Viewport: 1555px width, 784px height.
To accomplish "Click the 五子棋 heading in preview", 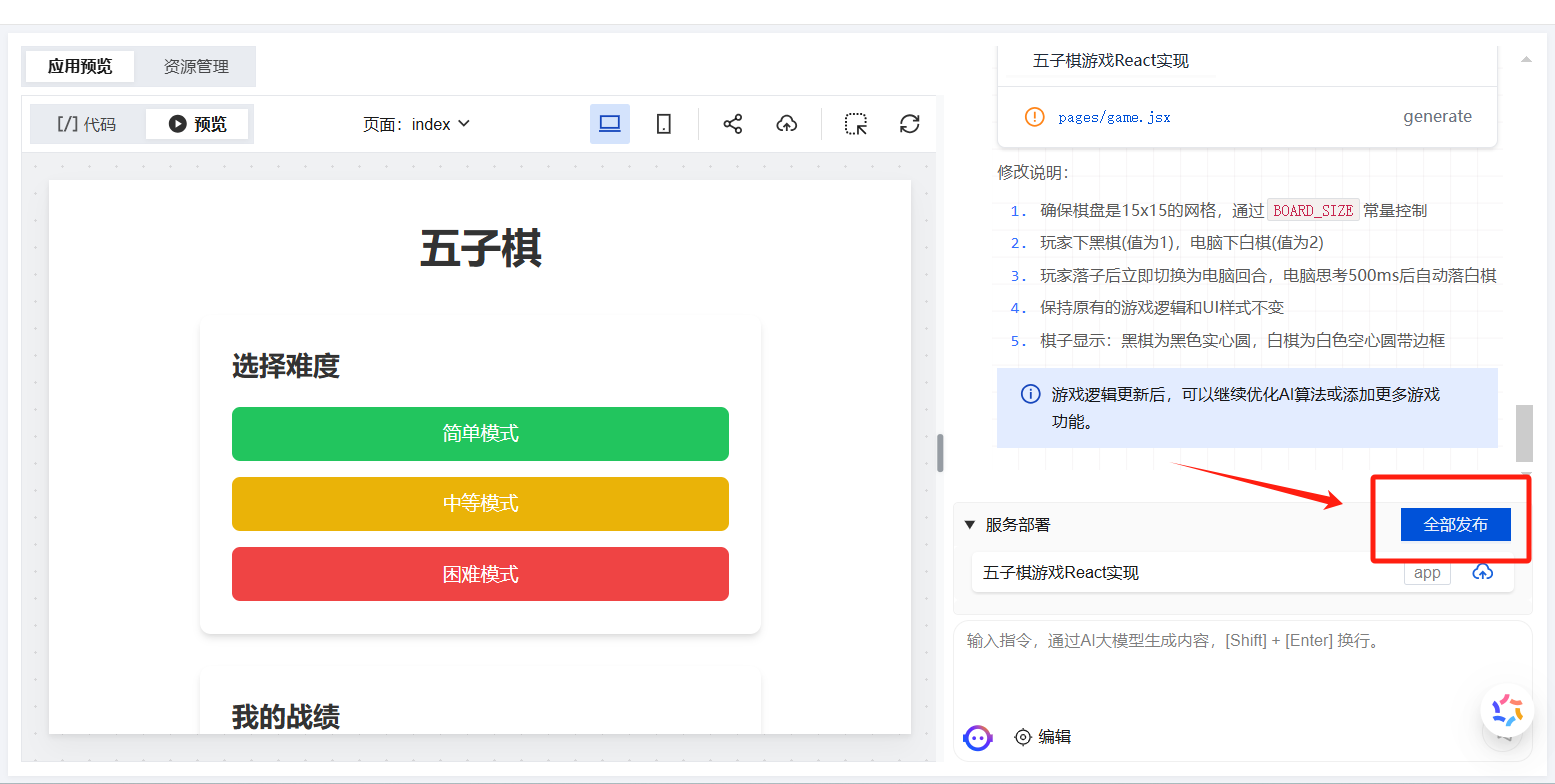I will click(x=480, y=248).
